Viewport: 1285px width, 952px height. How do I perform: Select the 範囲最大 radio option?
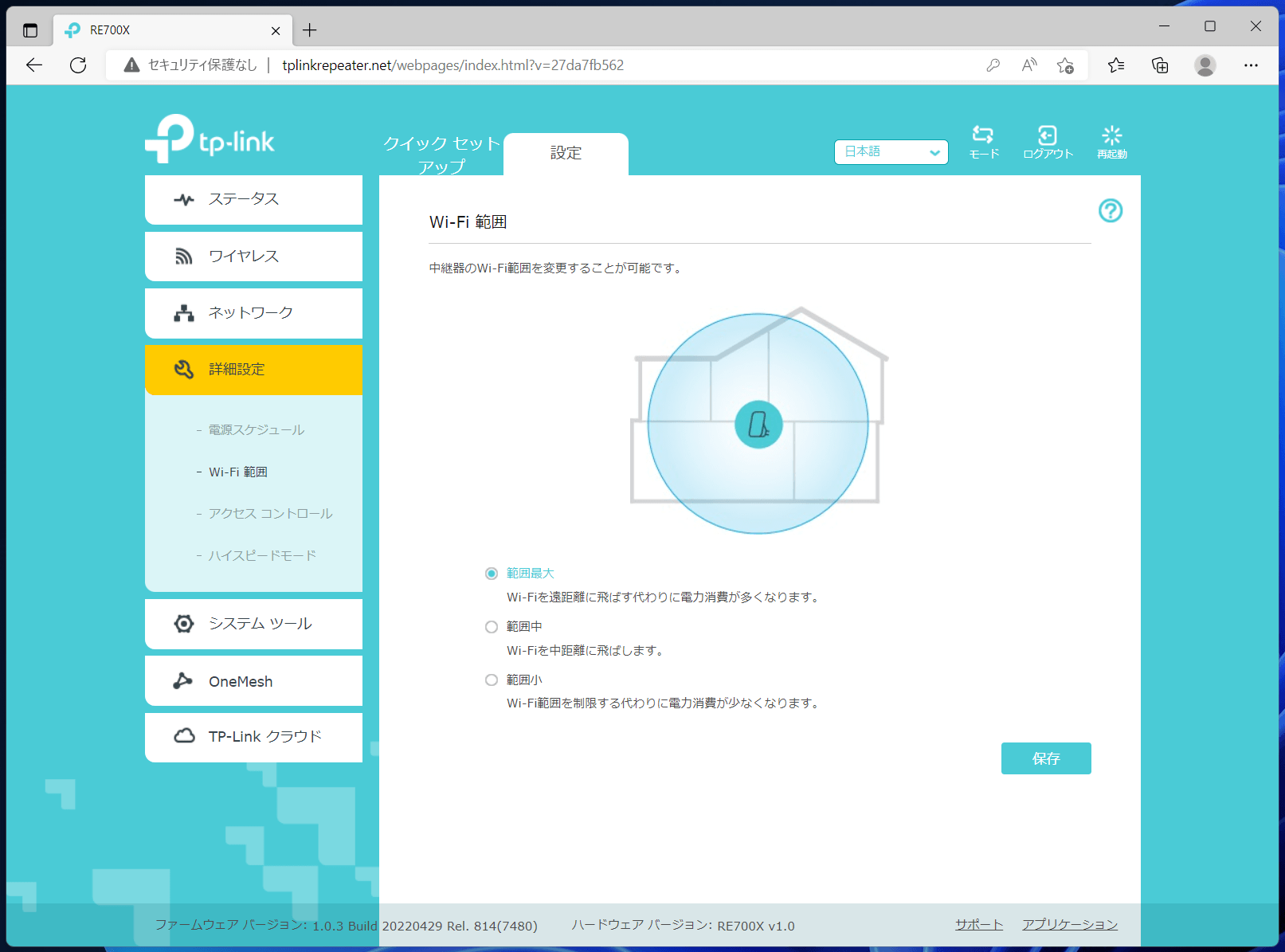coord(492,574)
